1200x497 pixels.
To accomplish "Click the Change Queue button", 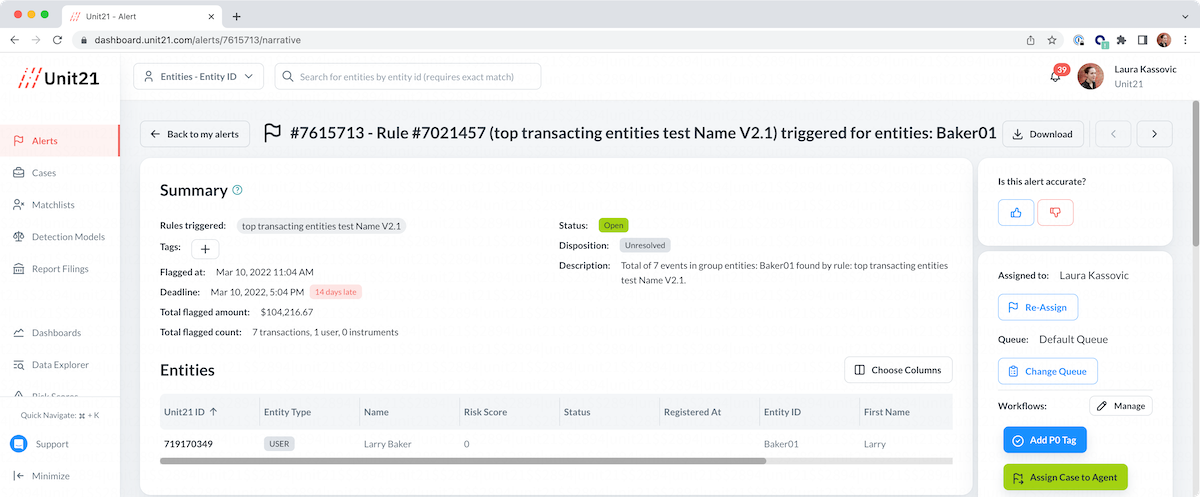I will click(1048, 371).
